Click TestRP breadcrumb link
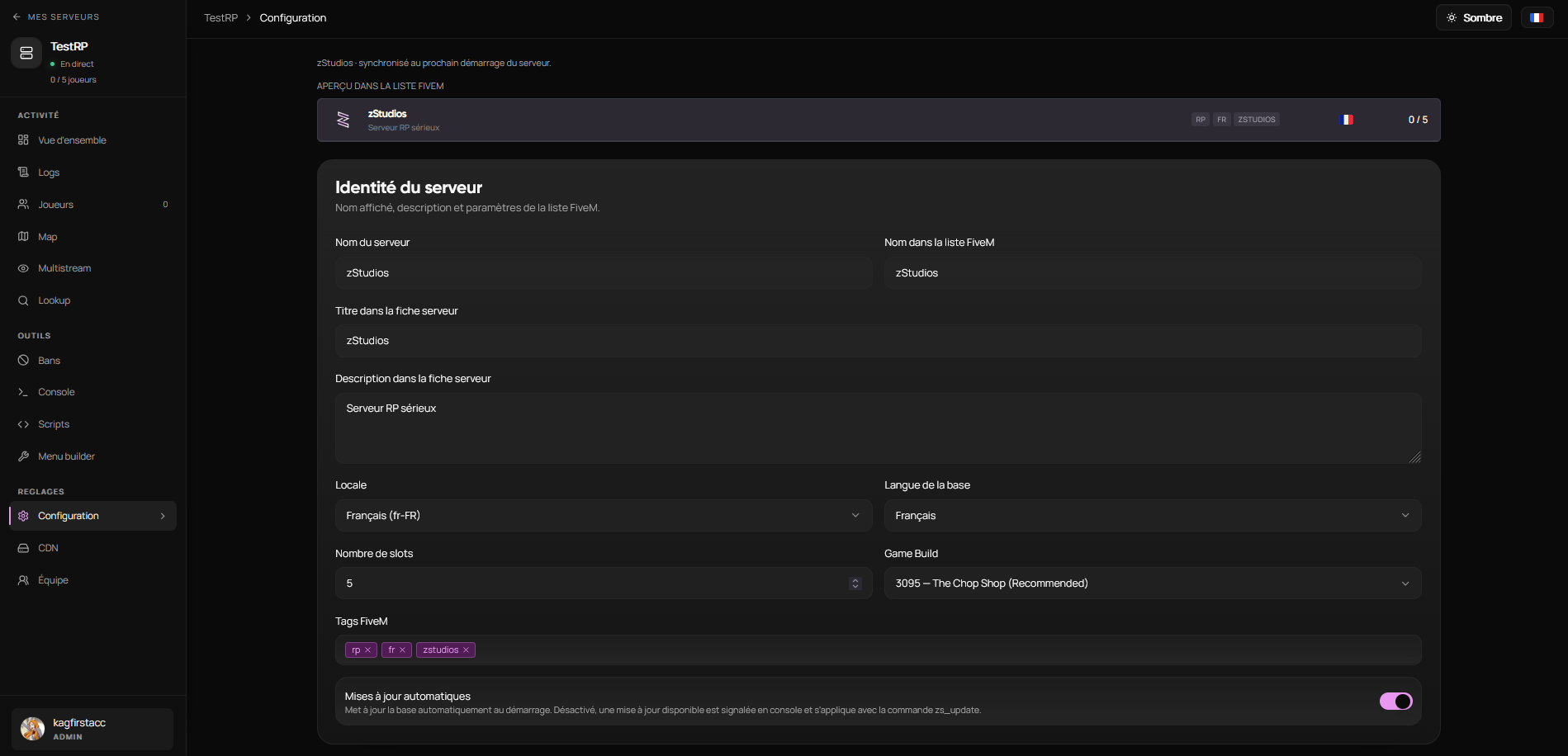The image size is (1568, 756). (220, 18)
